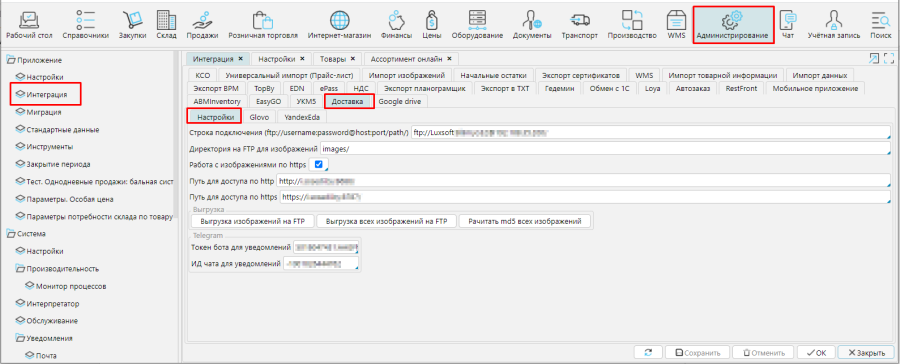
Task: Click the Директория на FTP для изображений field
Action: point(604,149)
